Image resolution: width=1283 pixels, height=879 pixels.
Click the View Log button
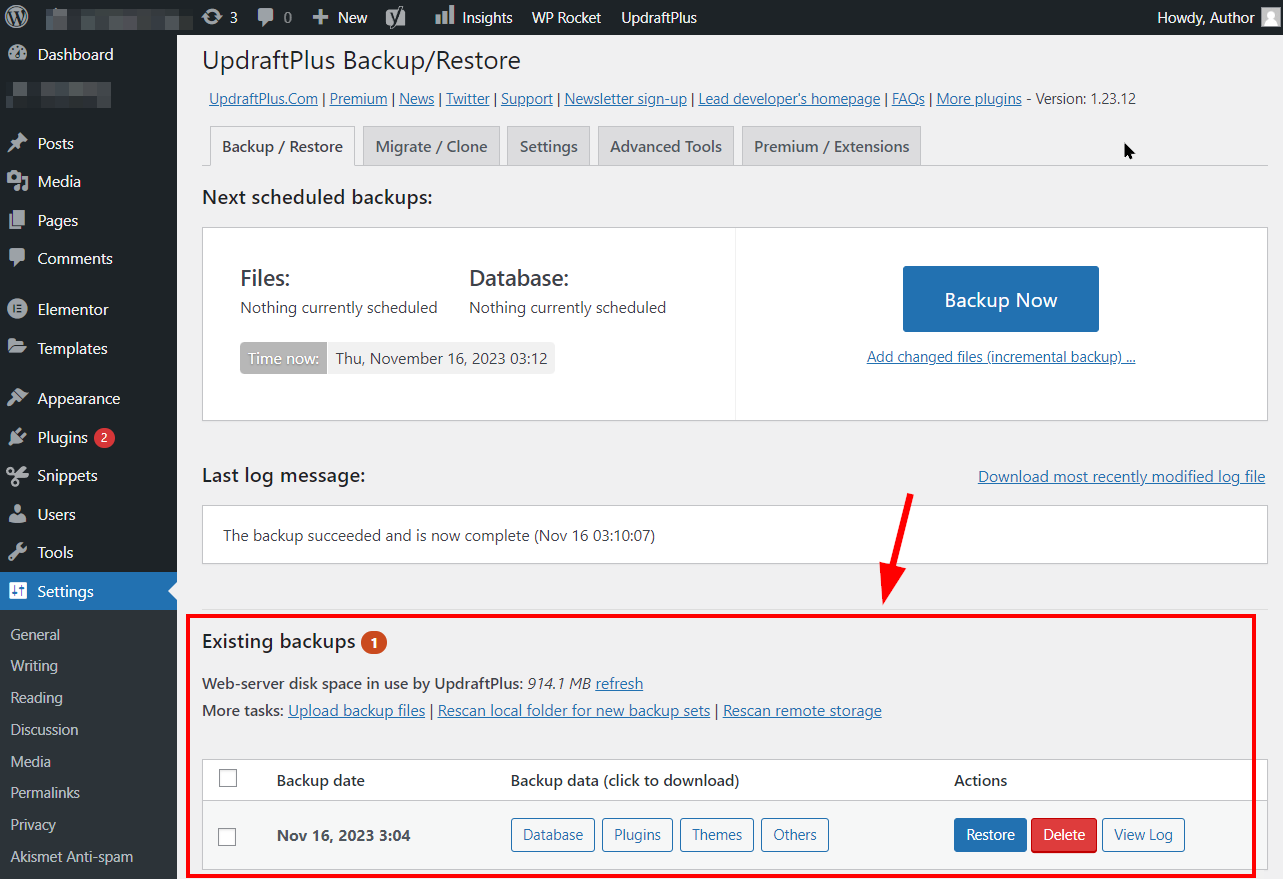tap(1143, 835)
